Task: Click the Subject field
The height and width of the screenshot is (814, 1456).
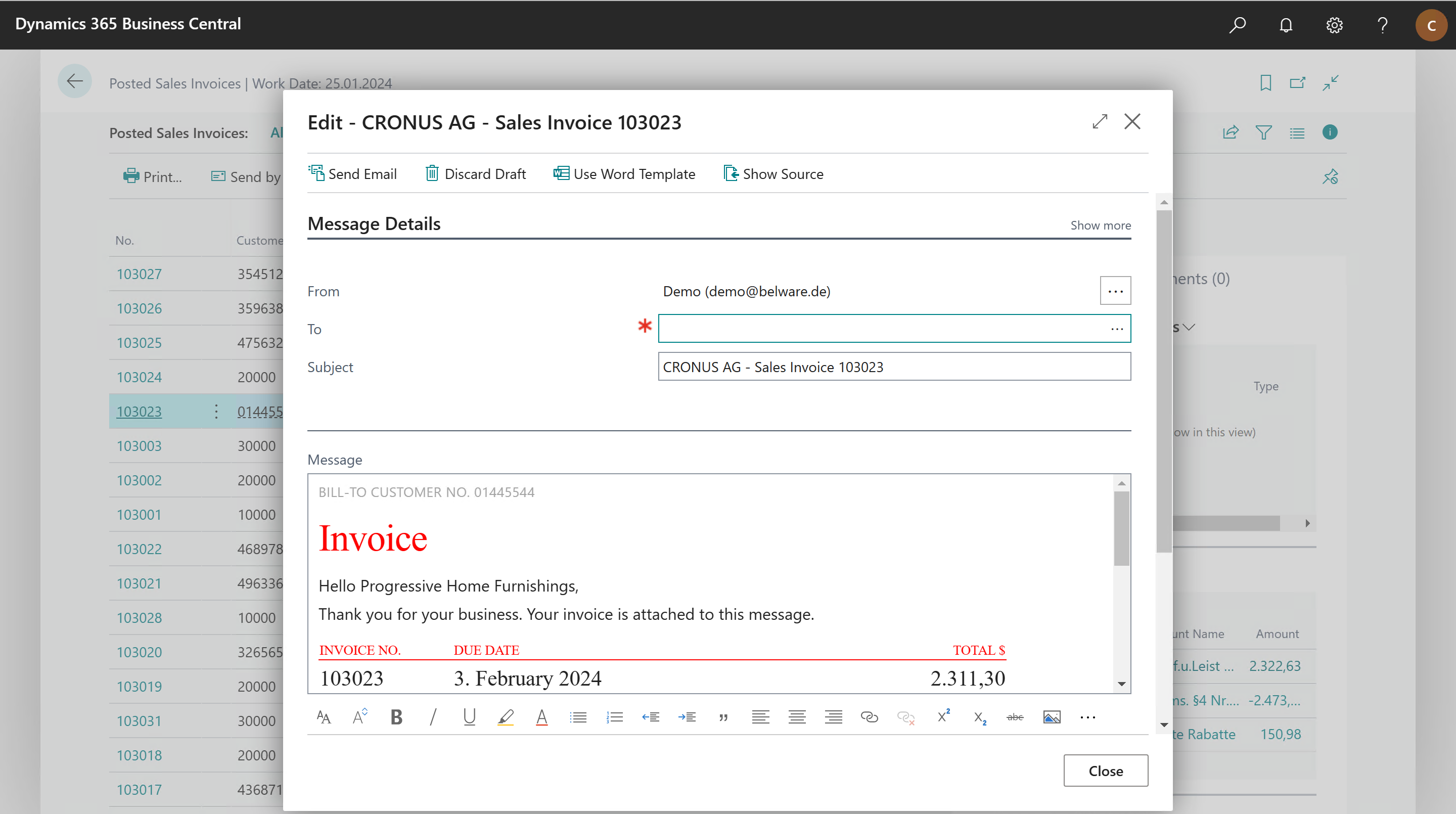Action: 894,367
